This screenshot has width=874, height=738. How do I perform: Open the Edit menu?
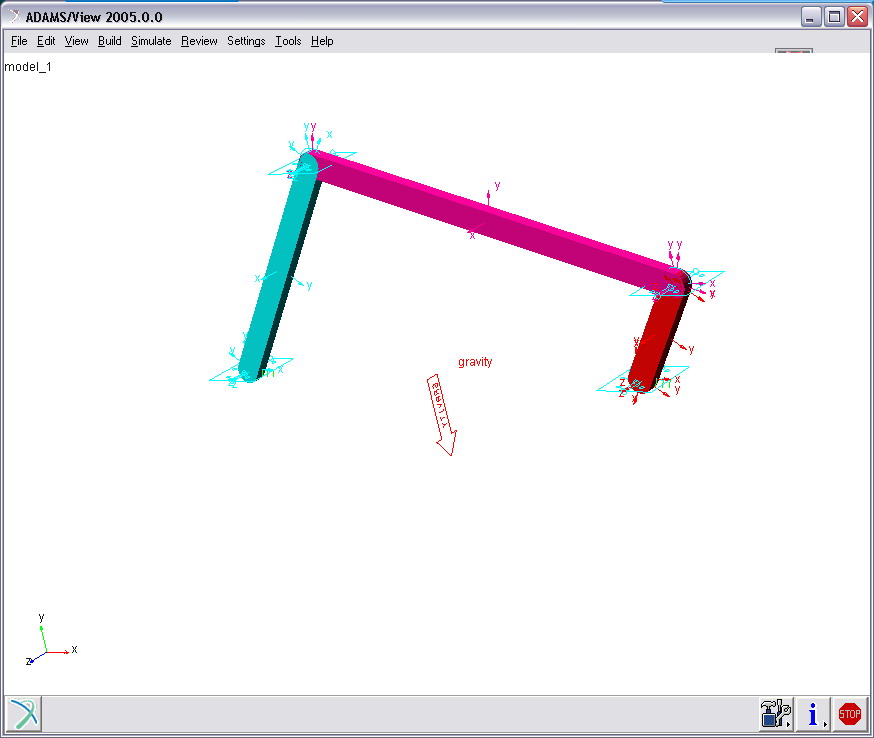46,41
